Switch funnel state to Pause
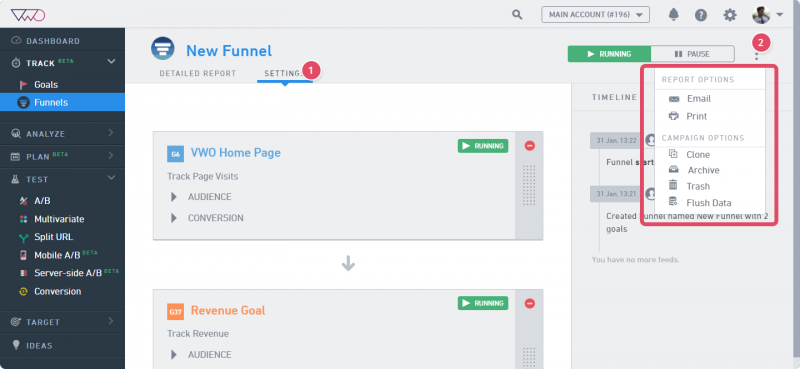 pyautogui.click(x=692, y=54)
